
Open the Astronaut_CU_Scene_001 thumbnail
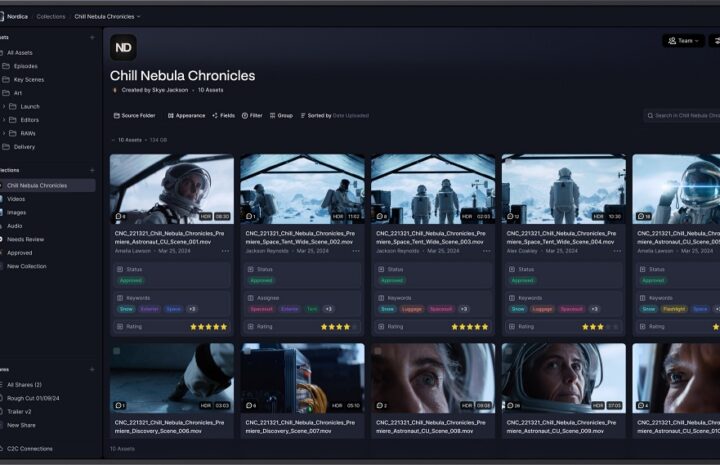coord(172,189)
